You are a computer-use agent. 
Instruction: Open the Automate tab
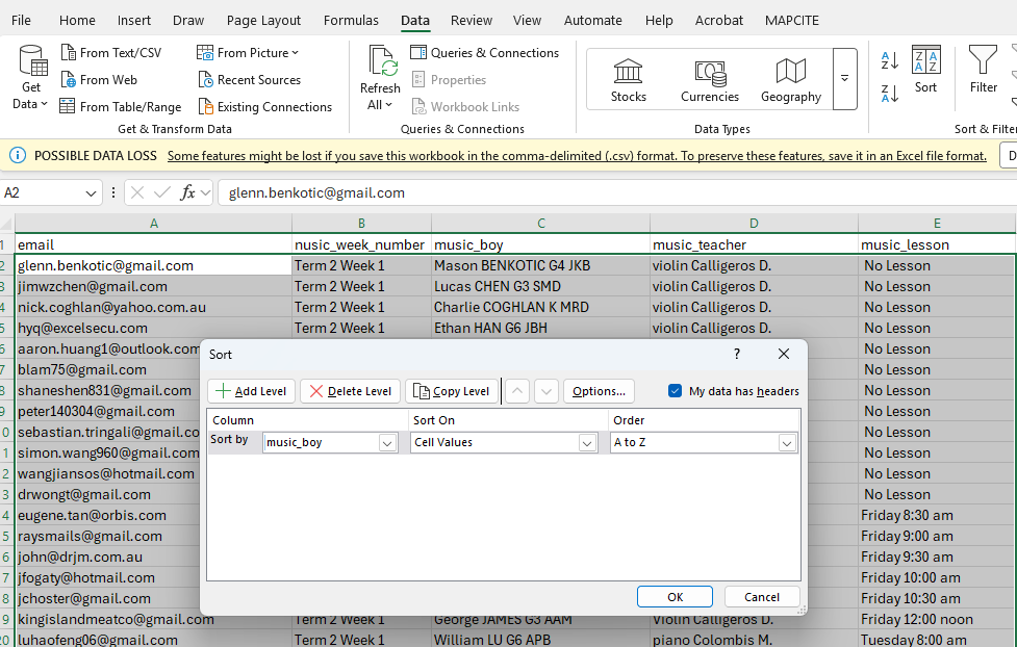[x=593, y=20]
